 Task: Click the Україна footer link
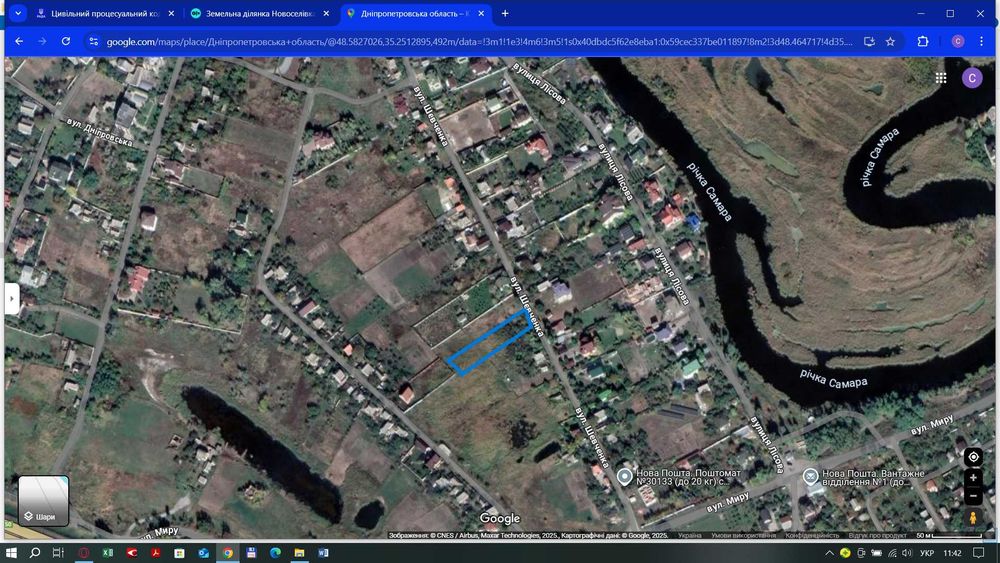tap(689, 536)
